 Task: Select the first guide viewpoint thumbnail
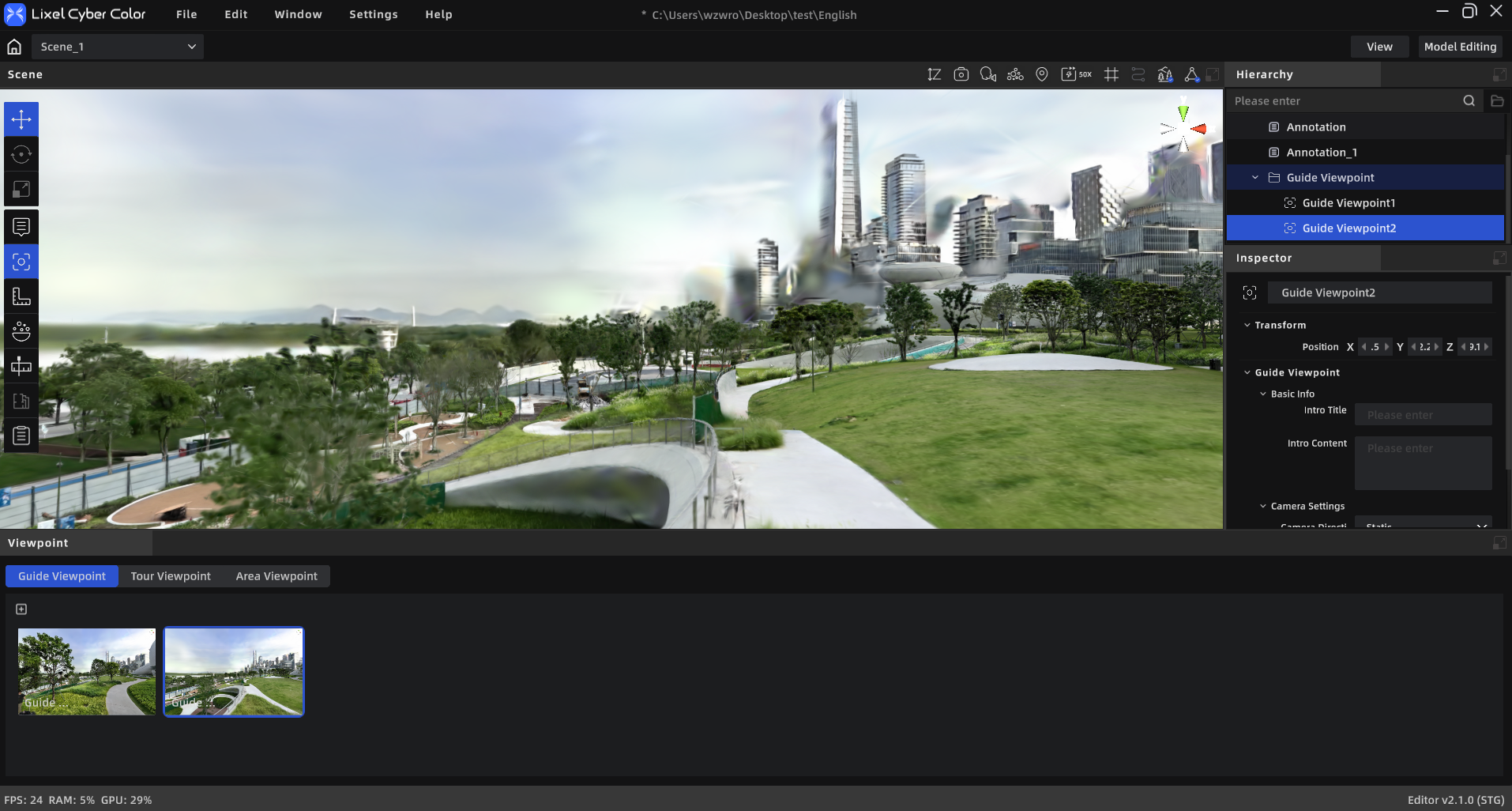point(87,672)
